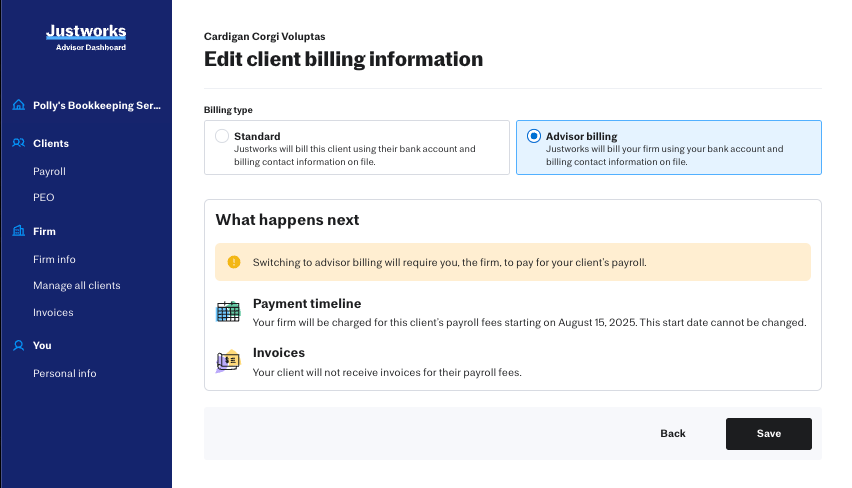The width and height of the screenshot is (852, 488).
Task: Click the Invoices illustration icon
Action: tap(228, 361)
